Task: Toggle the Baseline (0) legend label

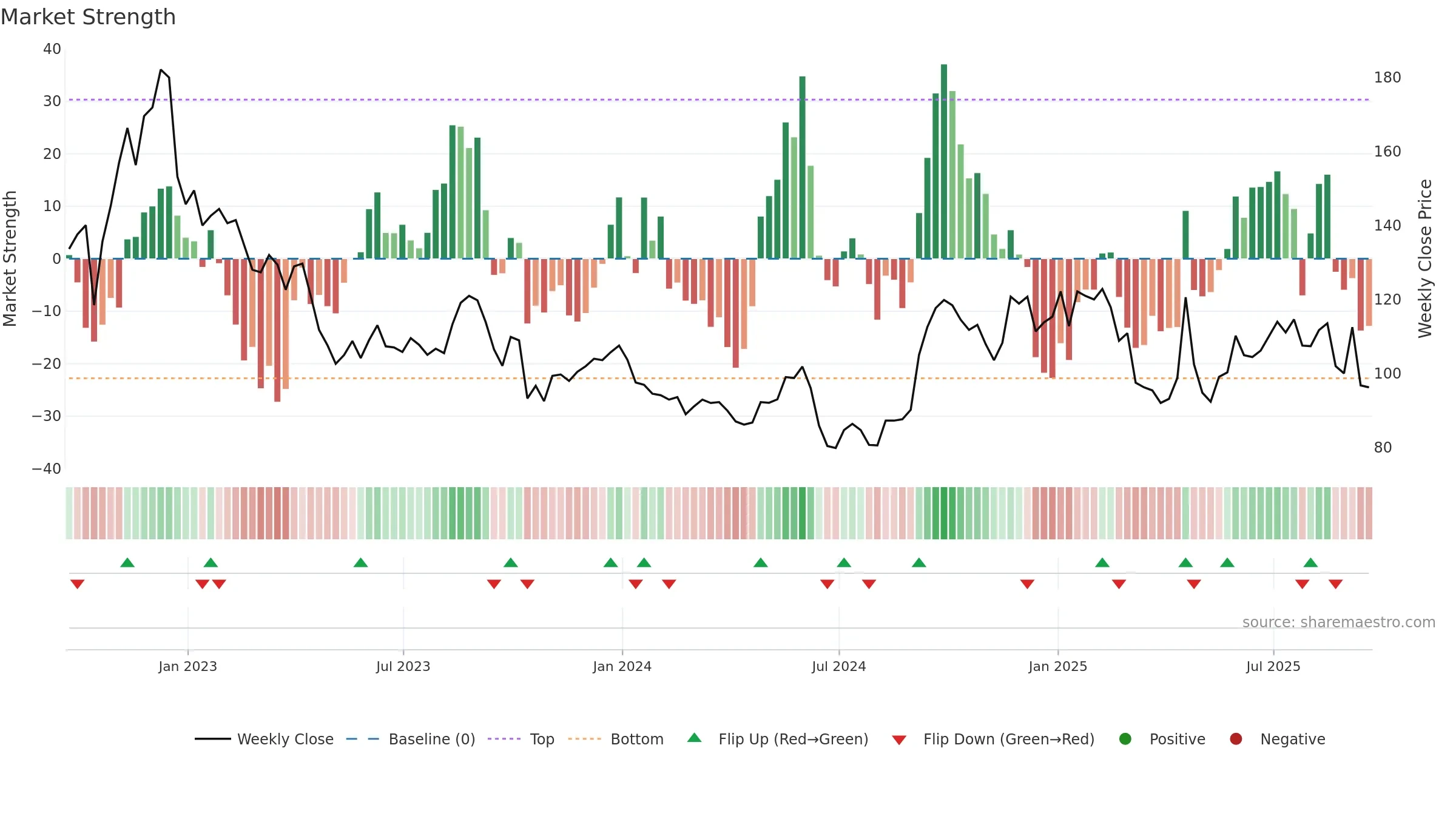Action: point(432,739)
